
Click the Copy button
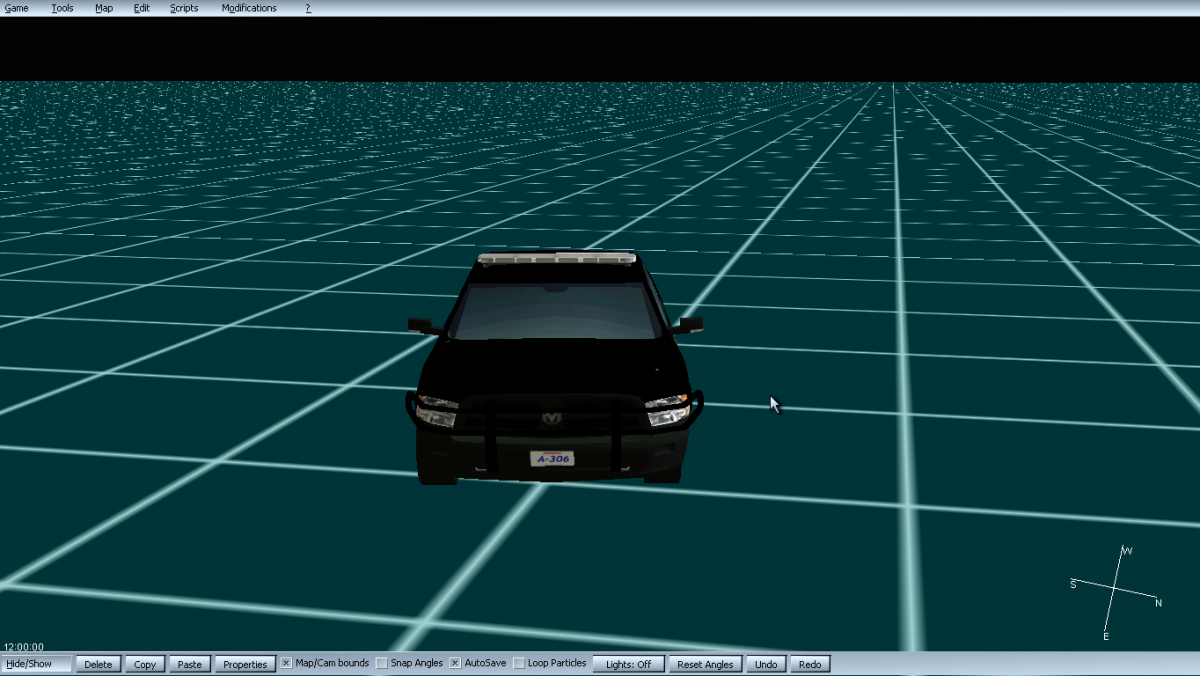pyautogui.click(x=145, y=664)
